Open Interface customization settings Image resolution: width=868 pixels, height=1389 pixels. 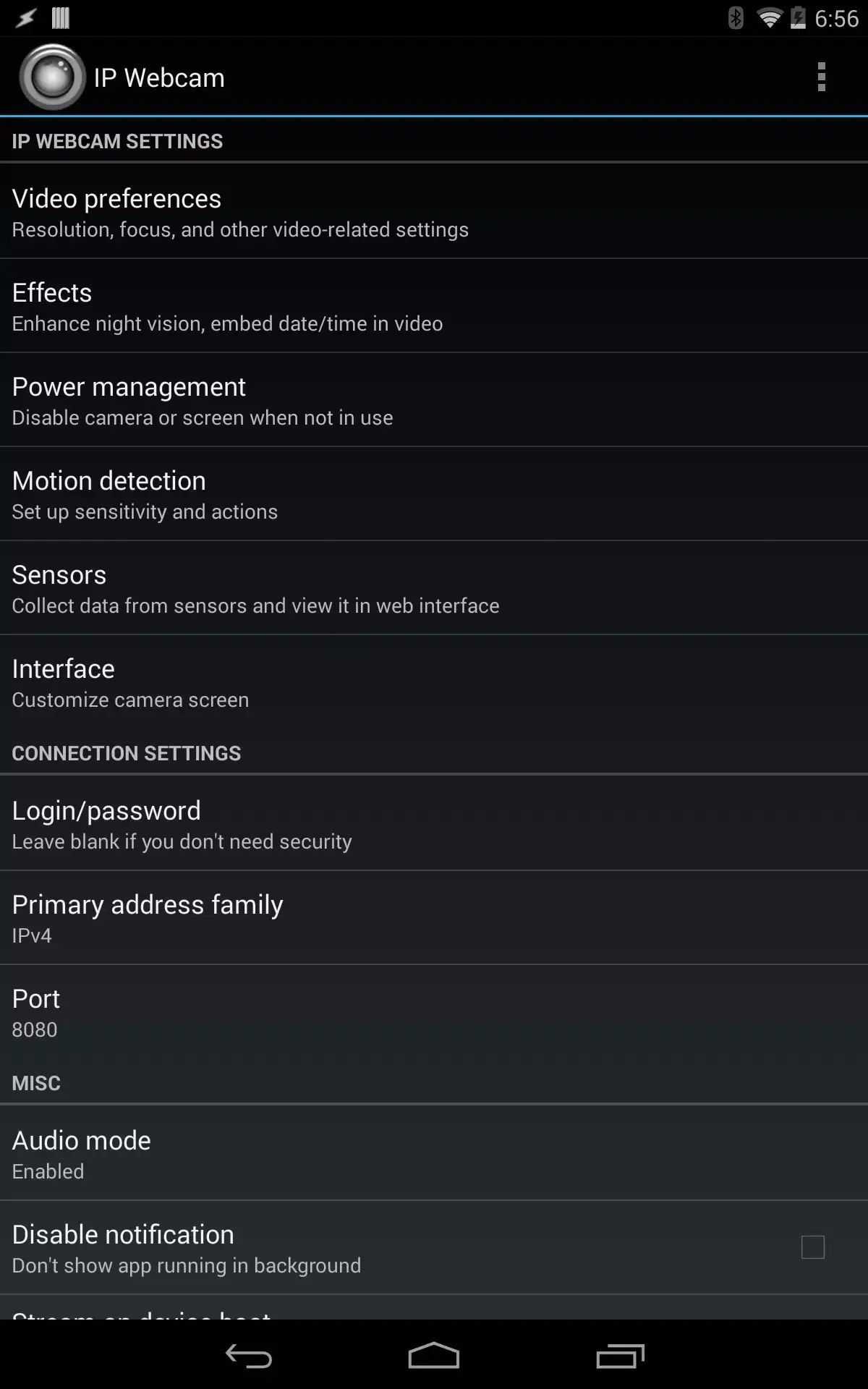point(434,681)
